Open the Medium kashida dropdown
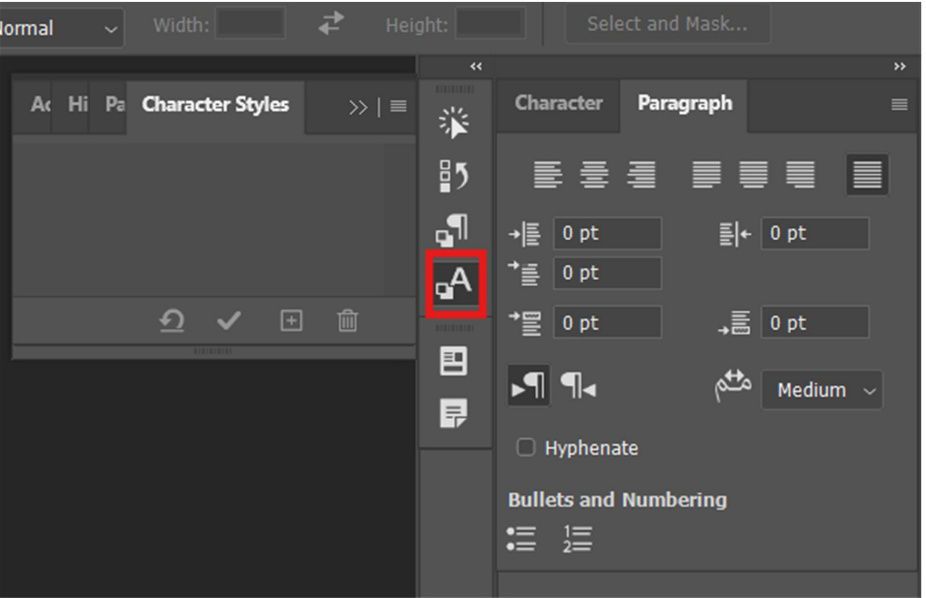The height and width of the screenshot is (598, 926). pyautogui.click(x=821, y=390)
